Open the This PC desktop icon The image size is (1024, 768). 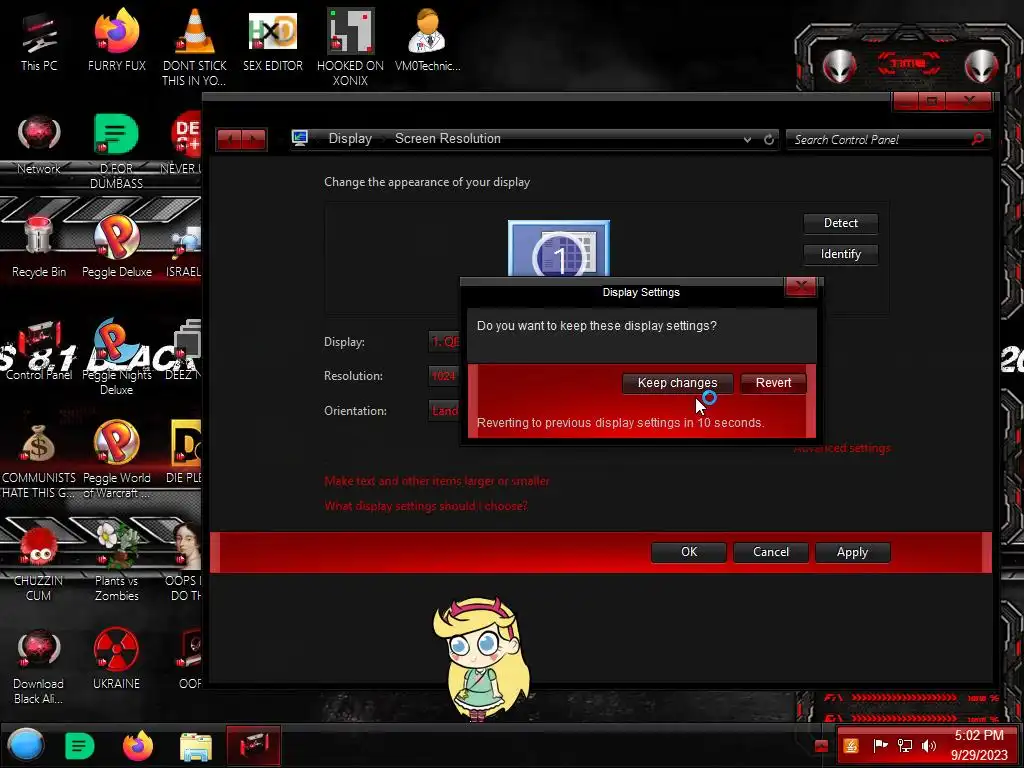tap(39, 40)
